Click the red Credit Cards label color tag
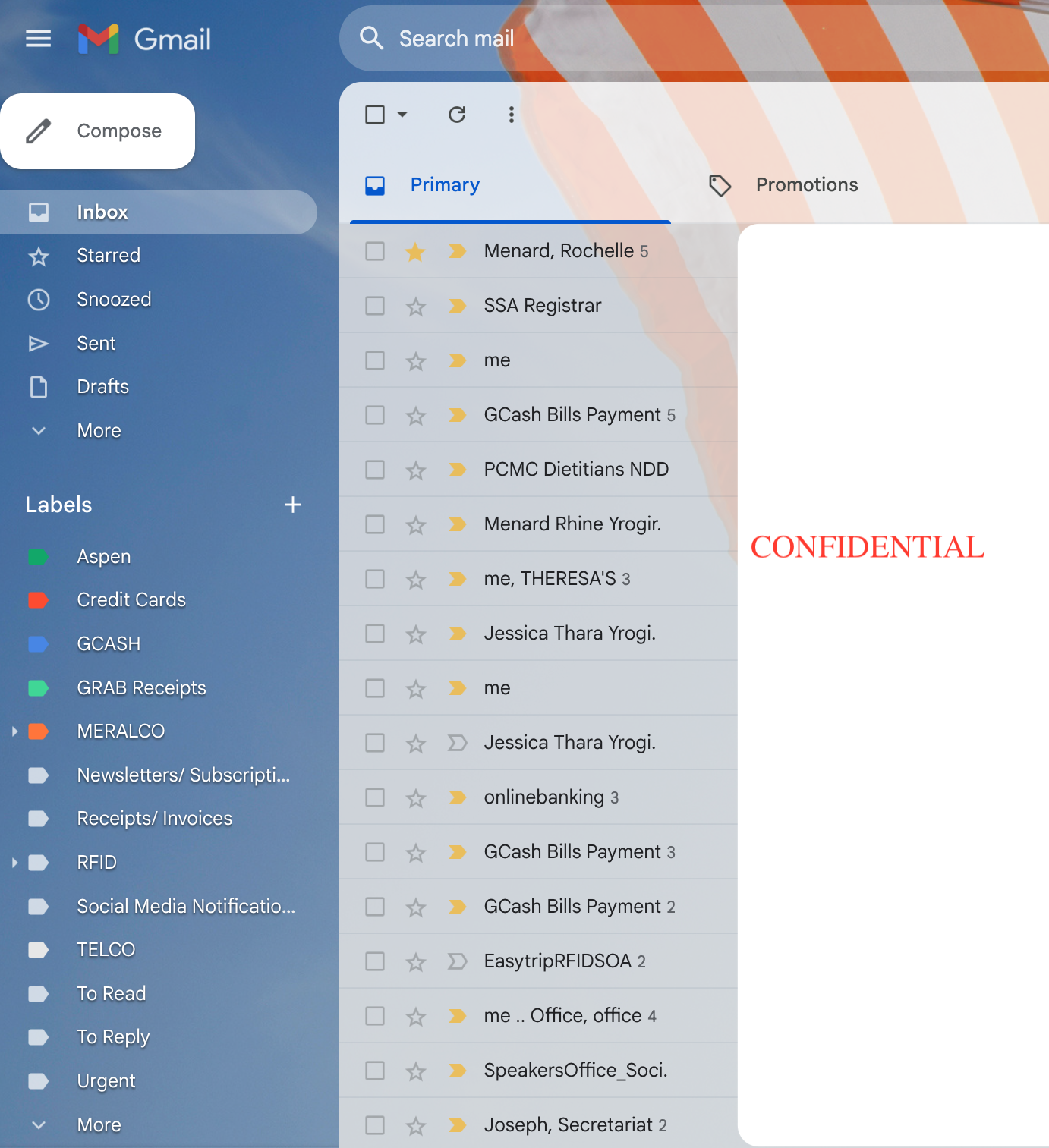This screenshot has height=1148, width=1049. pos(38,600)
